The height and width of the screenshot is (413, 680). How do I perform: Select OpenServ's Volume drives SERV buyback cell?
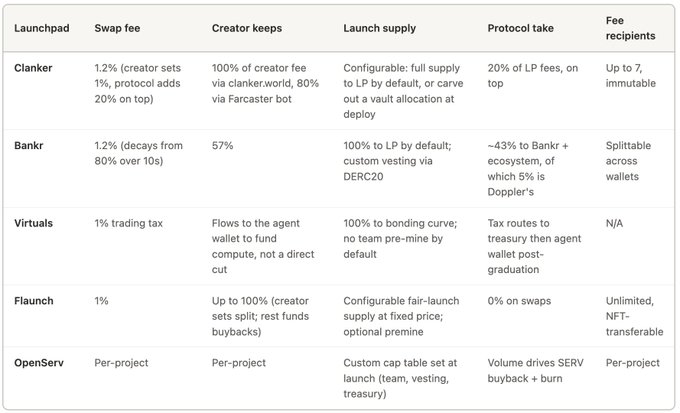535,370
